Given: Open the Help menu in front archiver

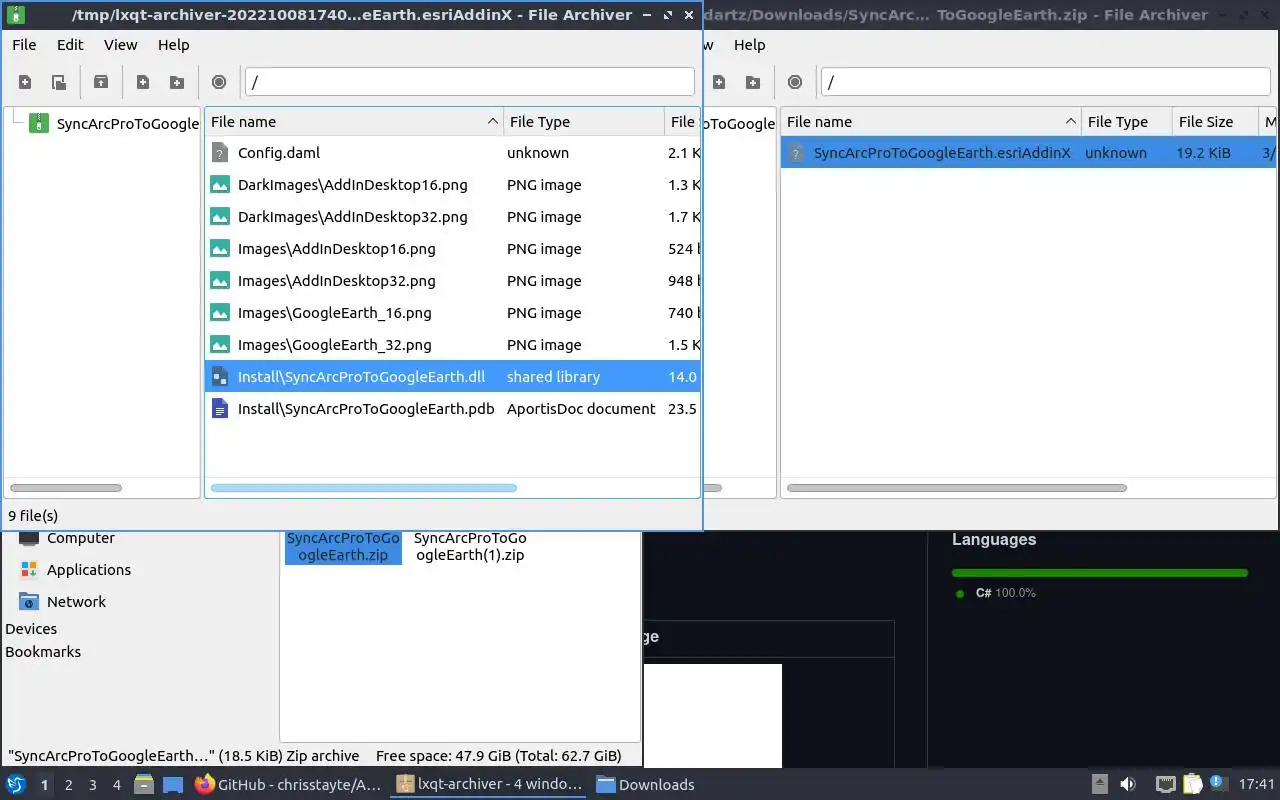Looking at the screenshot, I should [x=173, y=45].
